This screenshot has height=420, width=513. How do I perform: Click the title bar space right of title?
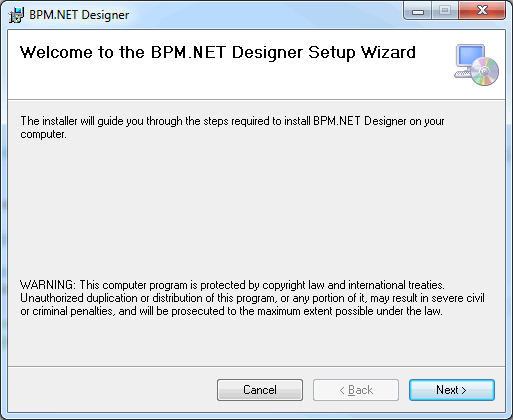click(265, 15)
